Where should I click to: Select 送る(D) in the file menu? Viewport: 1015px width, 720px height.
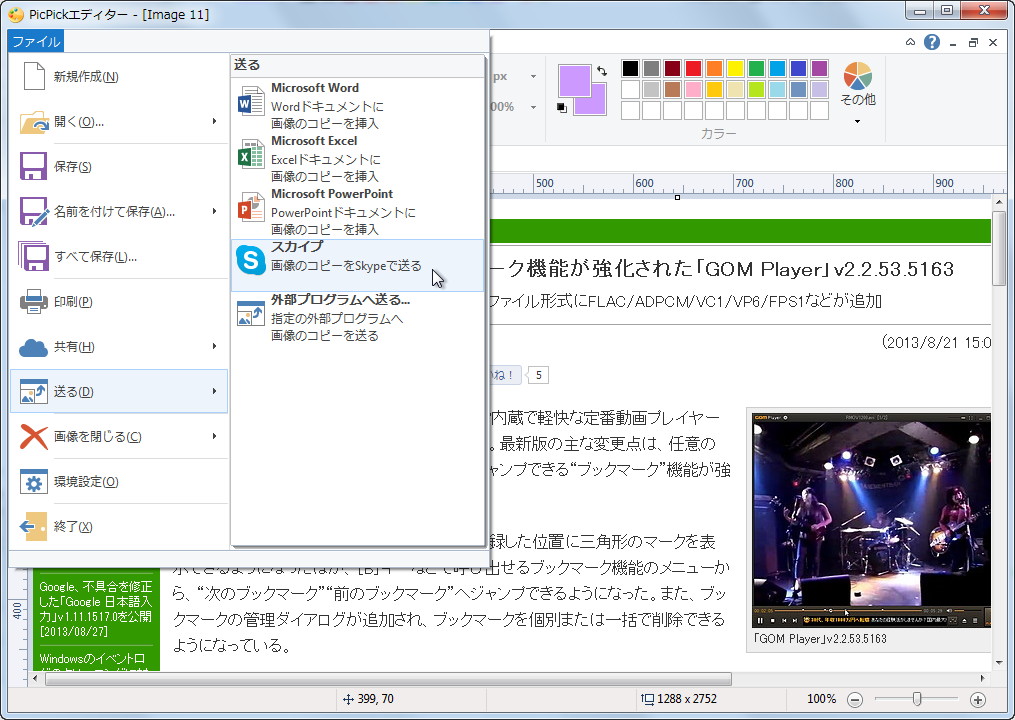[100, 392]
